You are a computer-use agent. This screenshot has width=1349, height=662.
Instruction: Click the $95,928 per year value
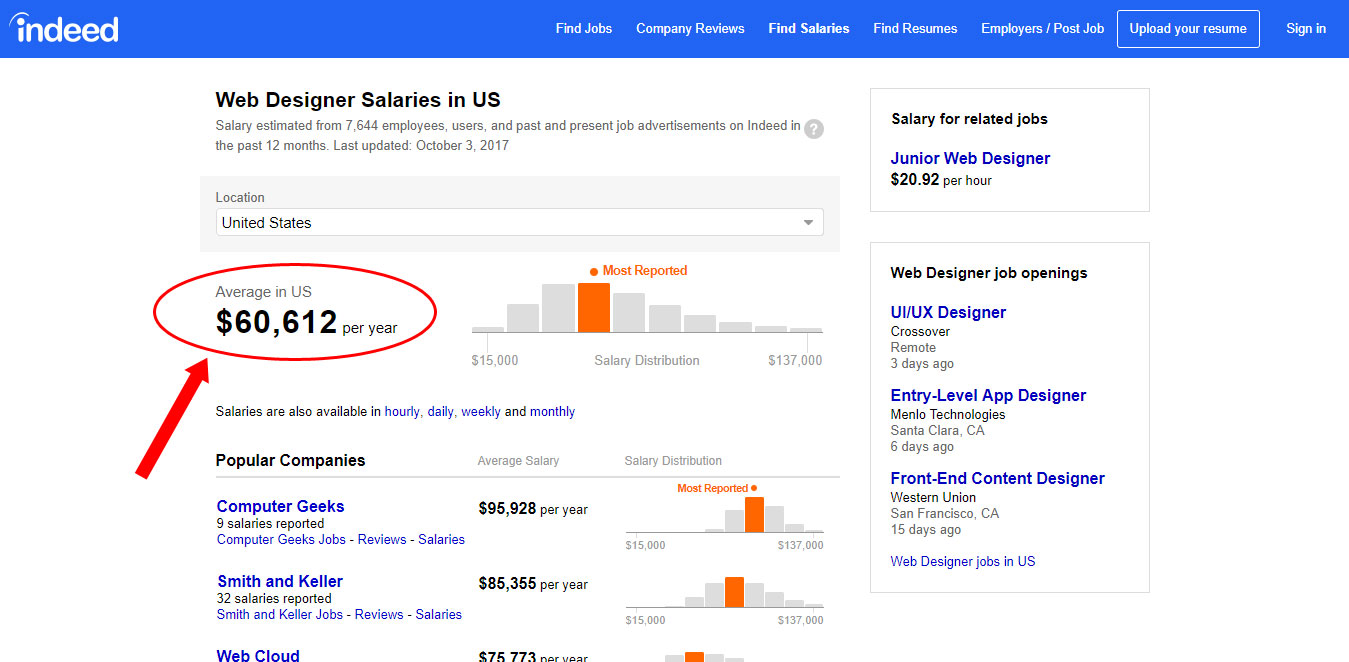[533, 509]
